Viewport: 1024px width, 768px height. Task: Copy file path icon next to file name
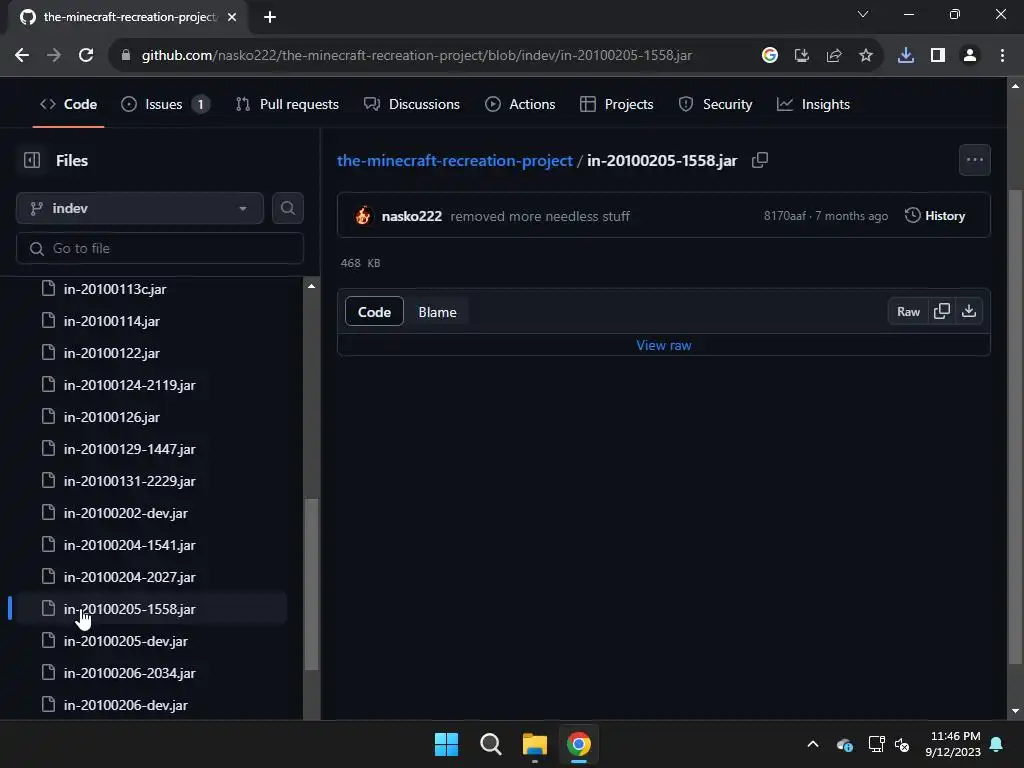tap(760, 160)
